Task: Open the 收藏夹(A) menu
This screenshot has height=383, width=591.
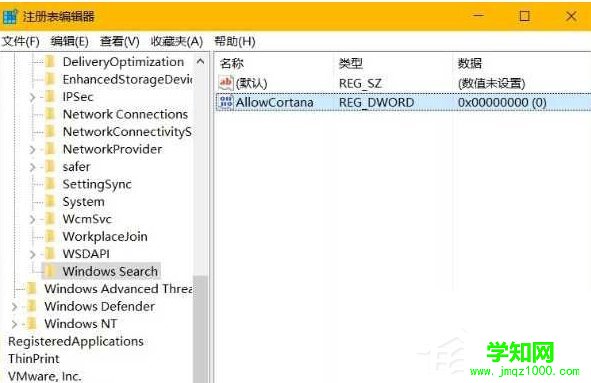Action: pos(177,41)
